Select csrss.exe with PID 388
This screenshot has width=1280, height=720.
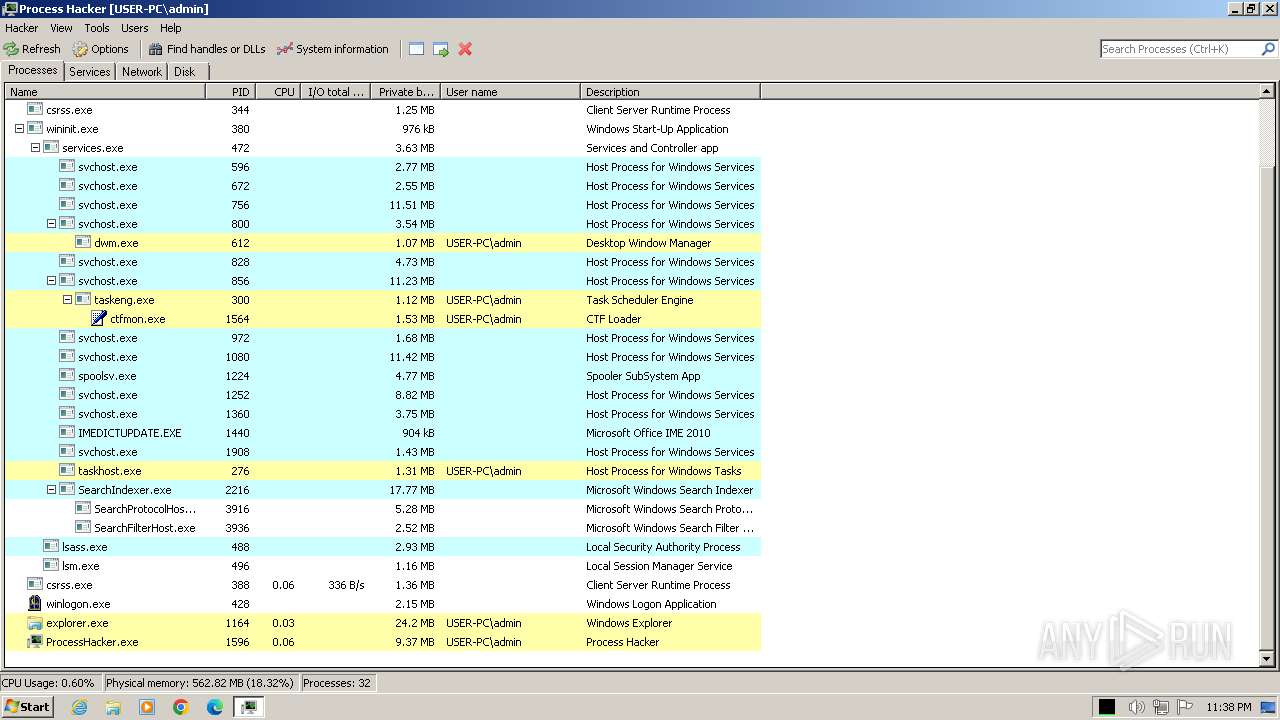383,585
